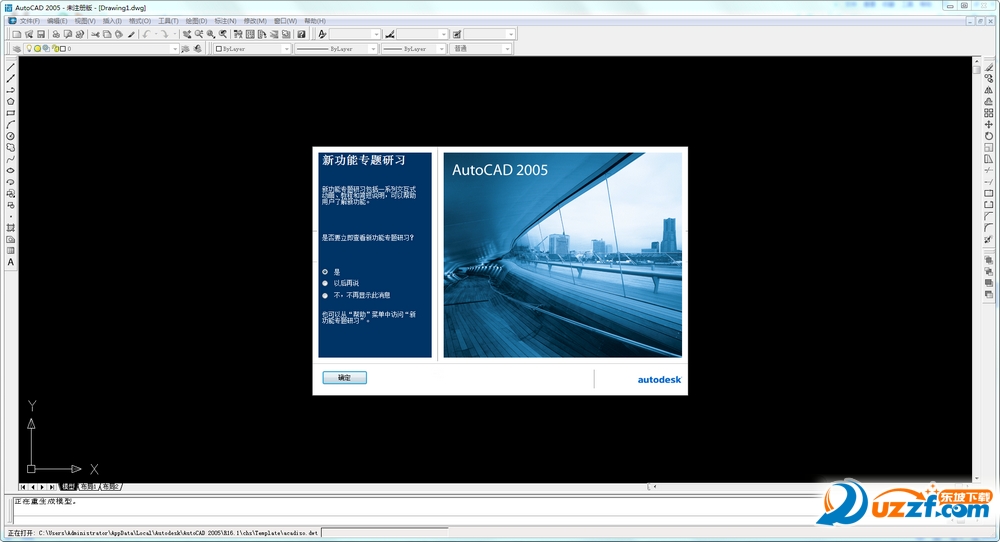Select the Multiline Text (A) tool
The height and width of the screenshot is (542, 1000).
[11, 262]
